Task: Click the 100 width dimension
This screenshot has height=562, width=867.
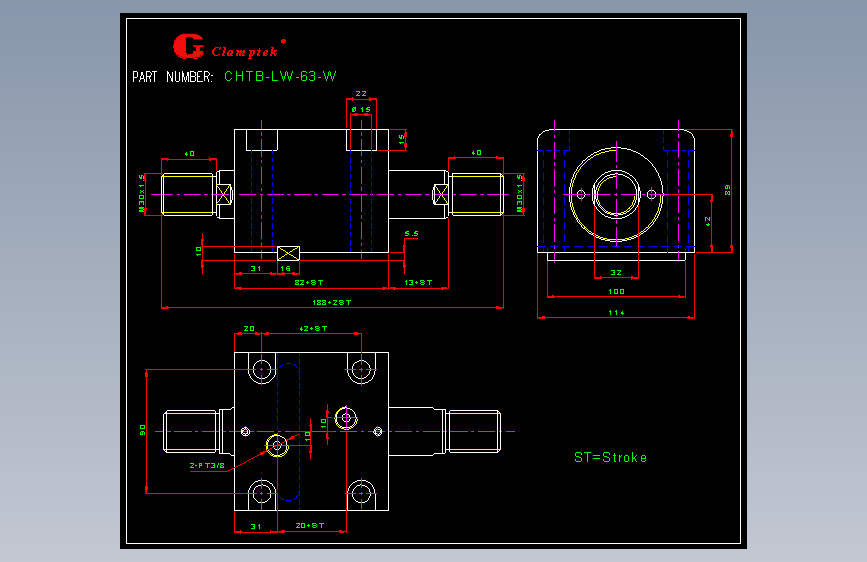Action: 616,291
